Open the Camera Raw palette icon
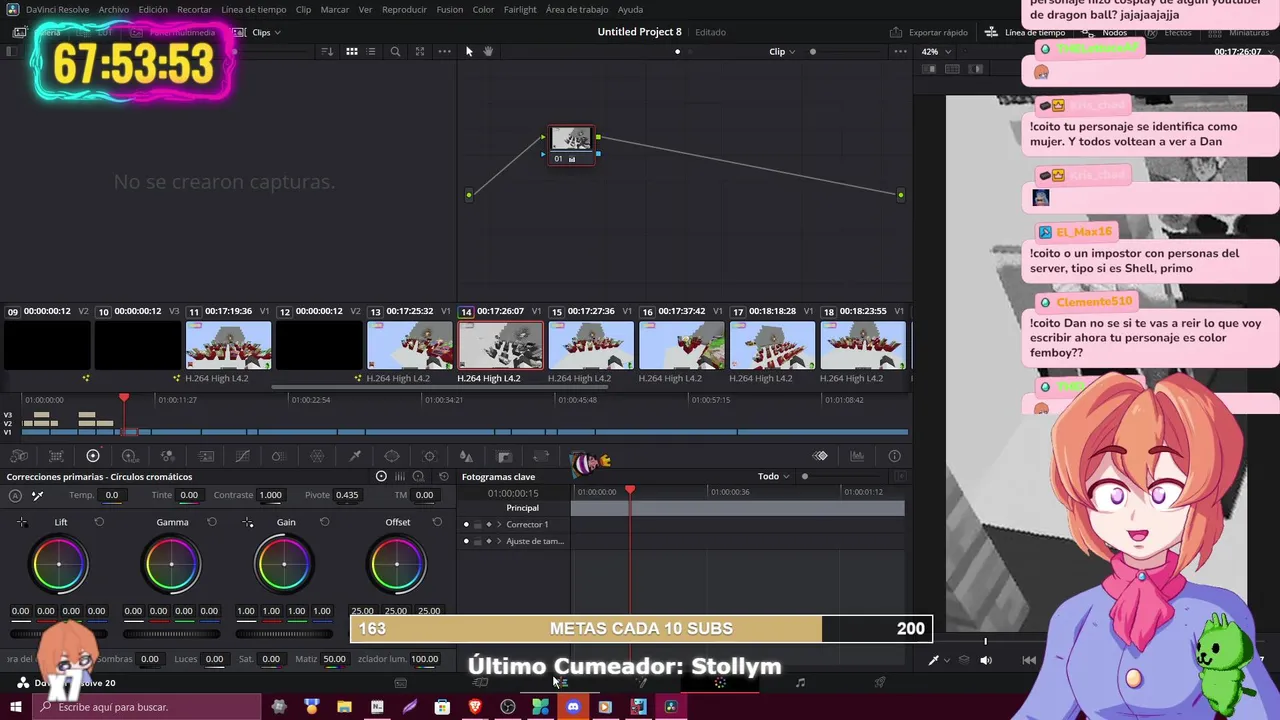This screenshot has height=720, width=1280. pyautogui.click(x=19, y=456)
